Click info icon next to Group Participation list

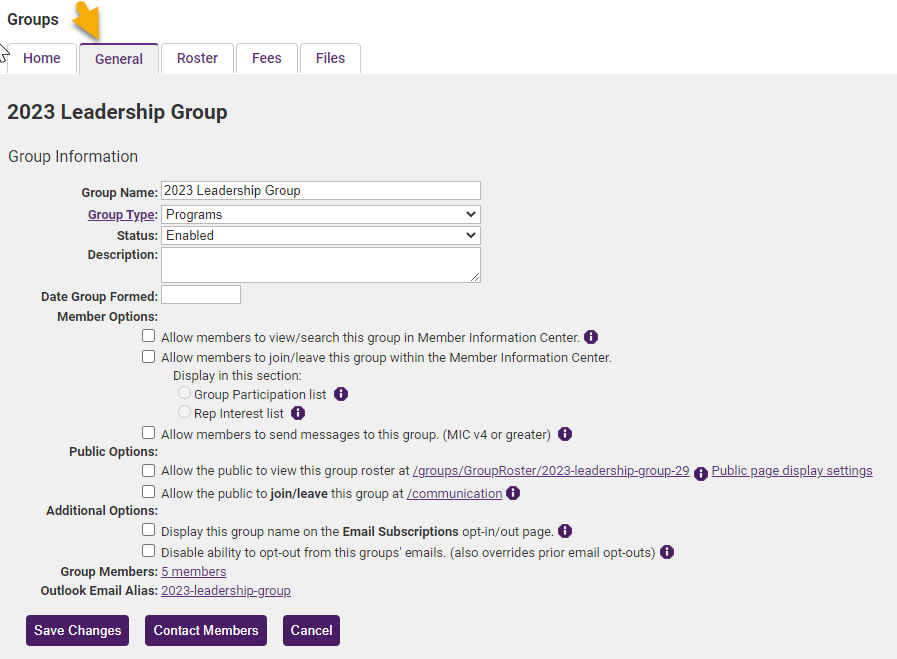point(341,394)
